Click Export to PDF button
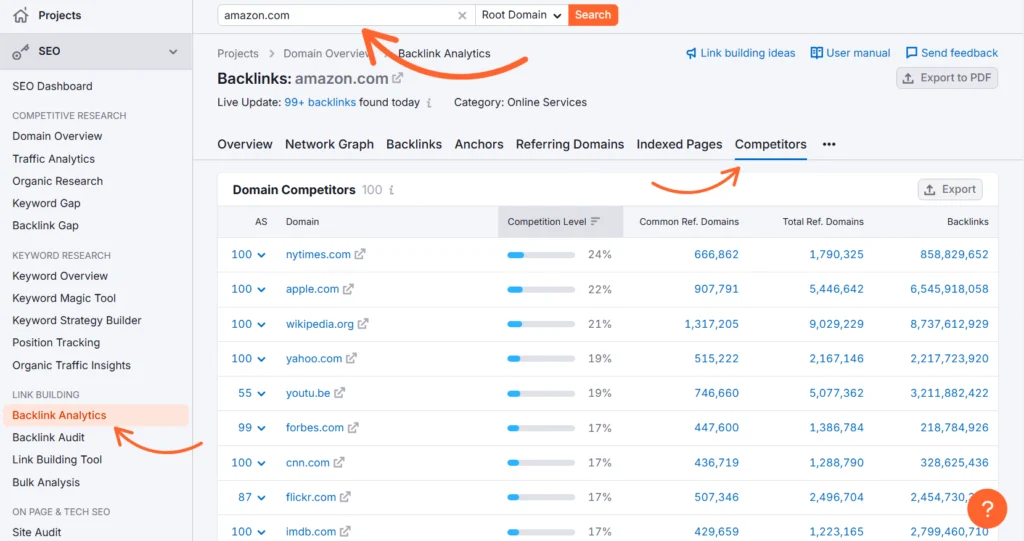 click(x=947, y=78)
